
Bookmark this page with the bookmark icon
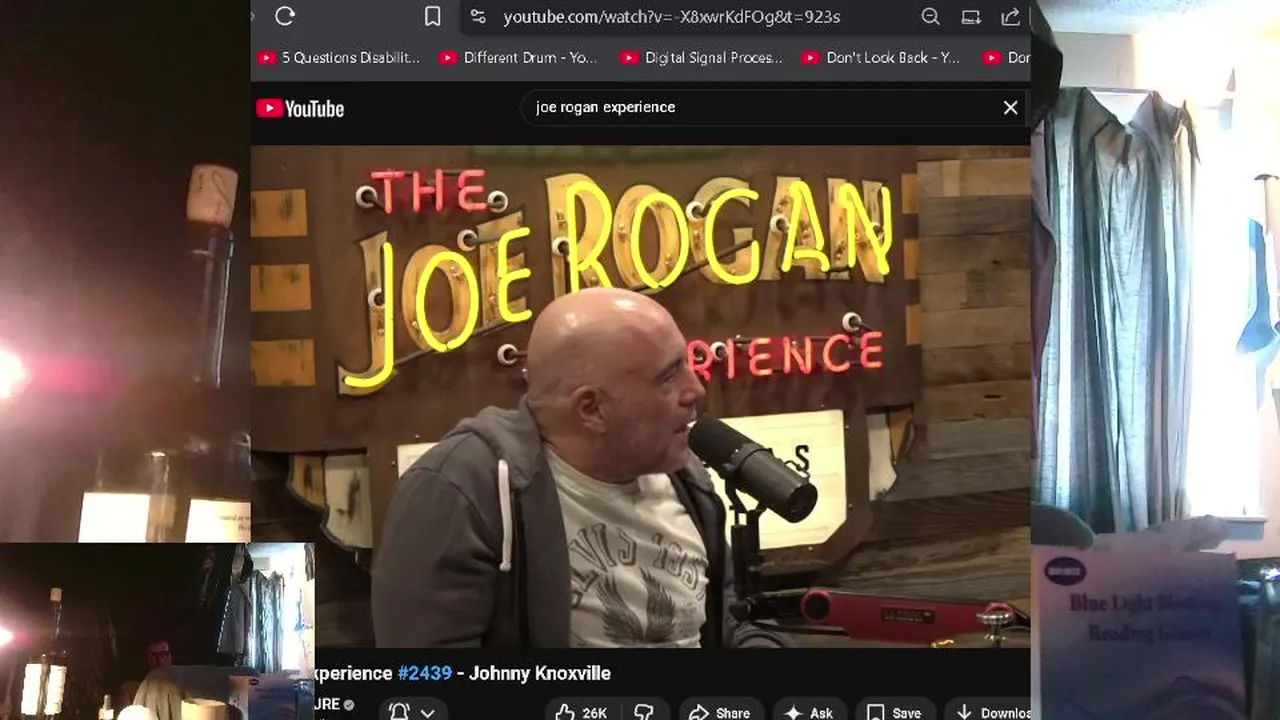tap(432, 16)
